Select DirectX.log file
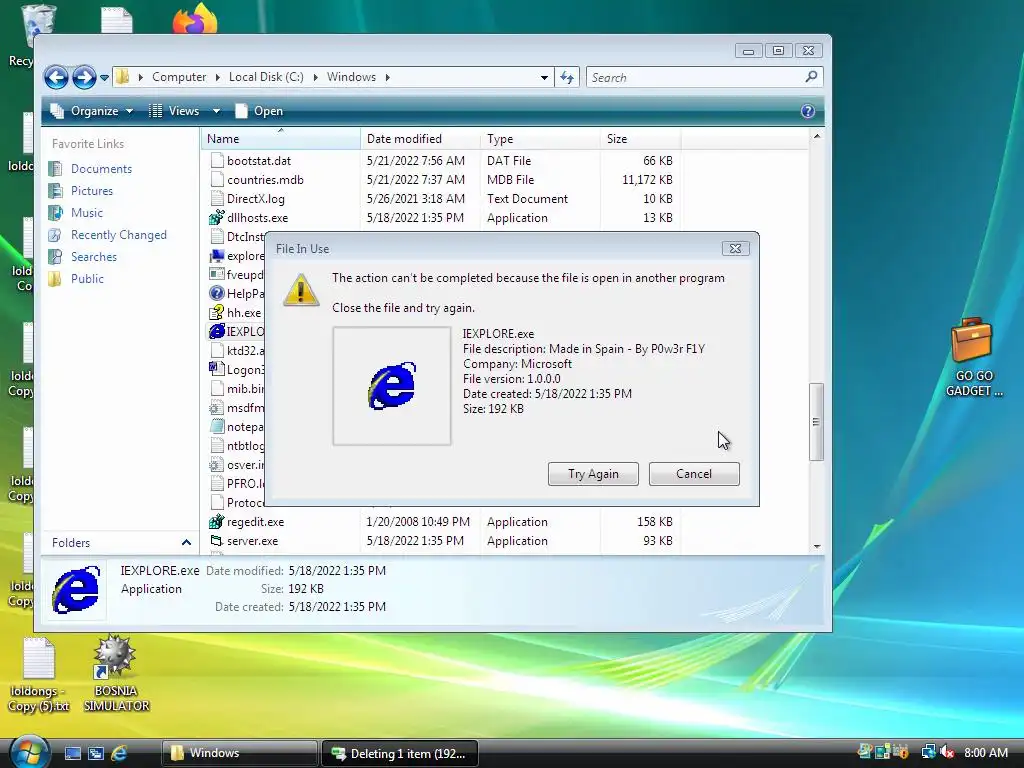The height and width of the screenshot is (768, 1024). (255, 199)
